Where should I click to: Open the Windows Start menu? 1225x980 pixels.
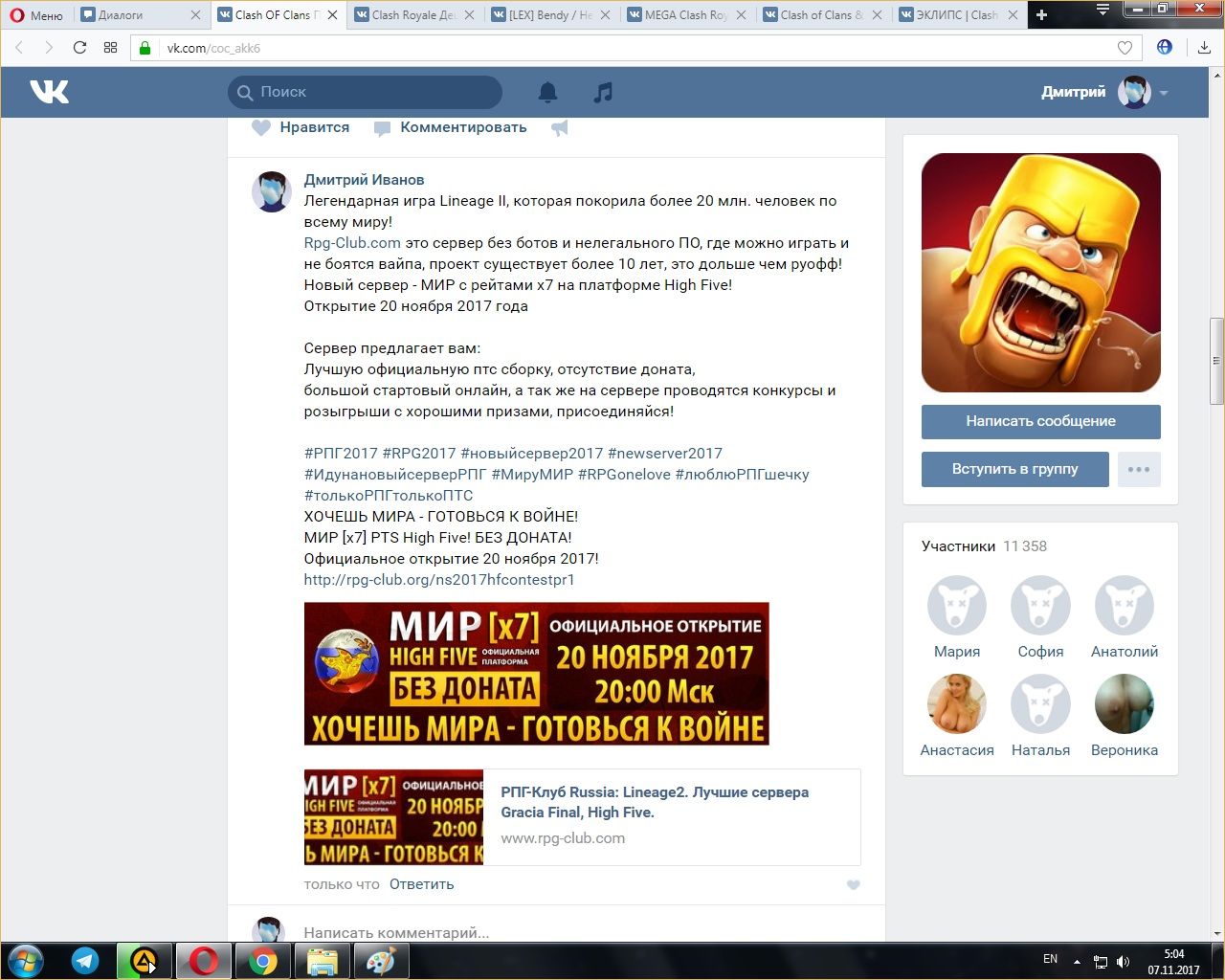[26, 960]
